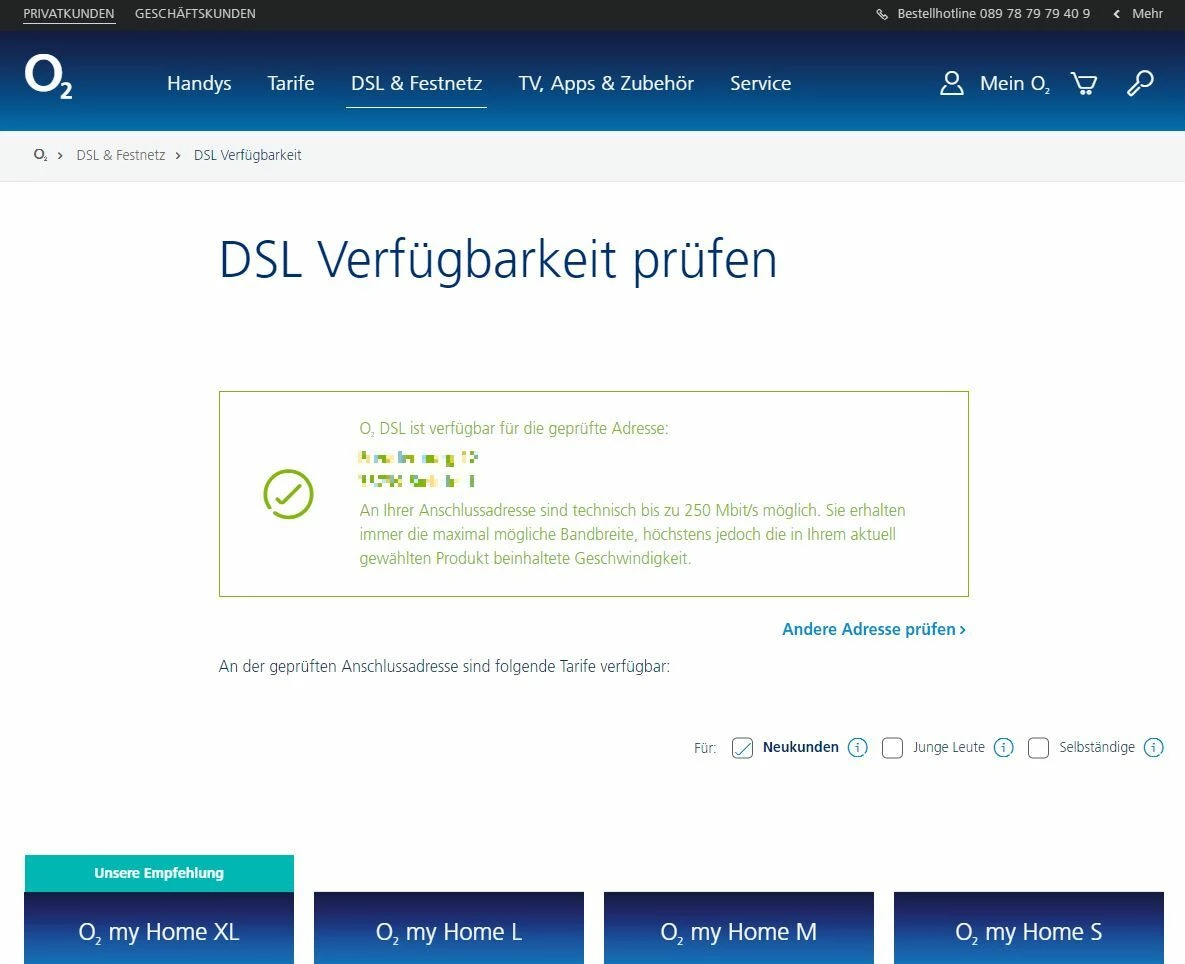The width and height of the screenshot is (1185, 964).
Task: Click the Mein O2 text link
Action: tap(1015, 83)
